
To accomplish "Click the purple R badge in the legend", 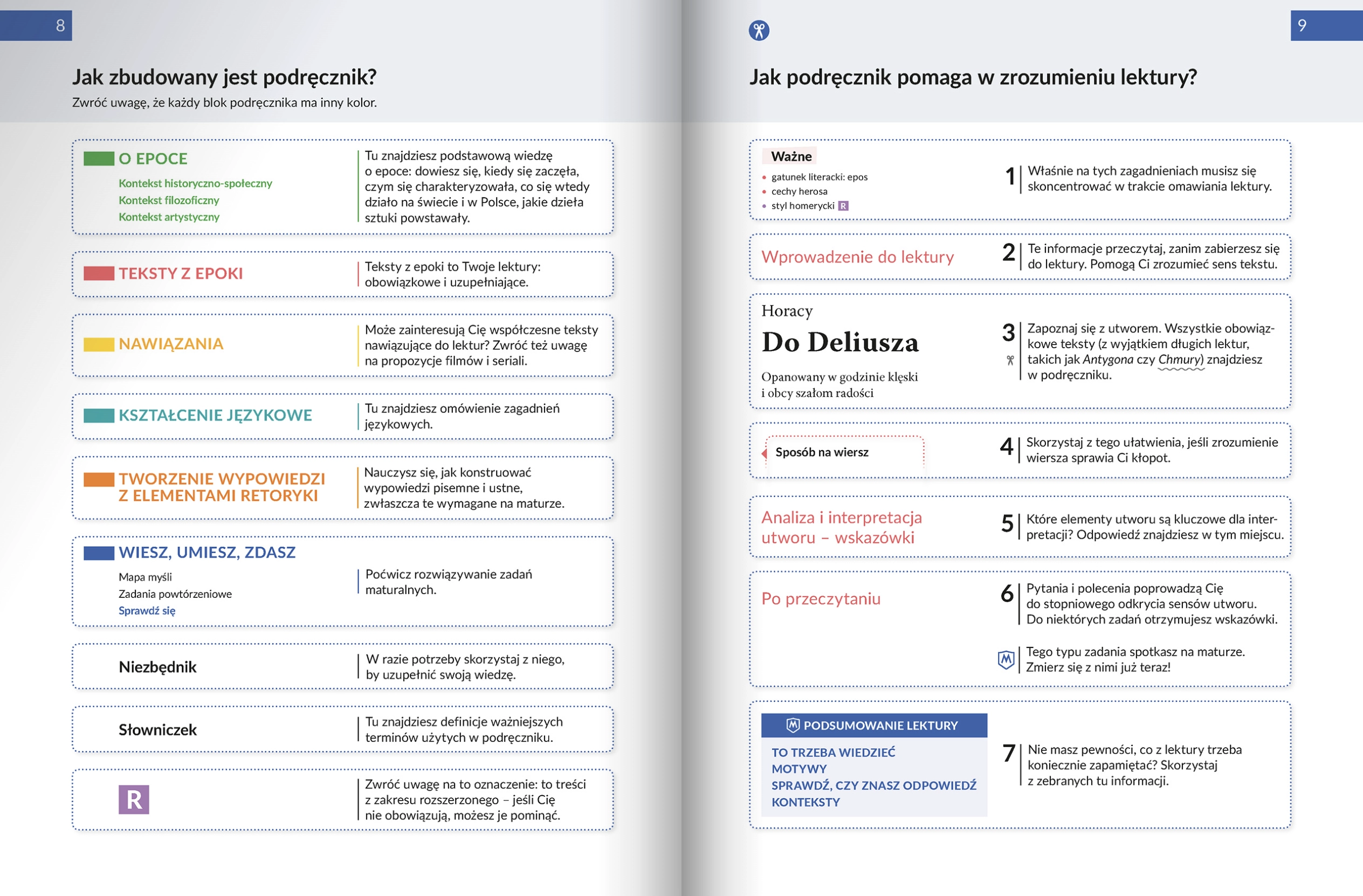I will tap(134, 799).
